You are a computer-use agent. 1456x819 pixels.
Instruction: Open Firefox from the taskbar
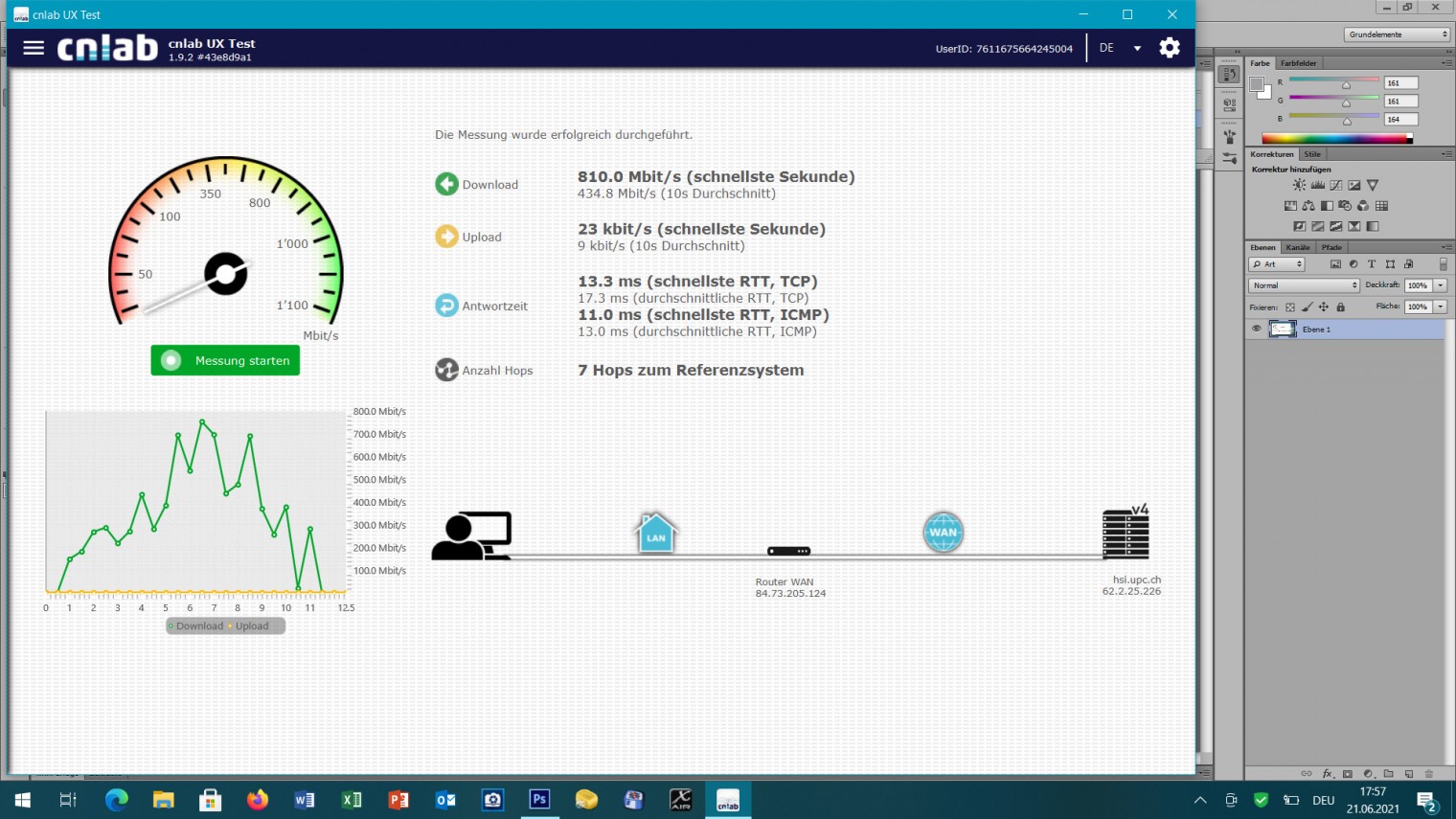coord(258,800)
